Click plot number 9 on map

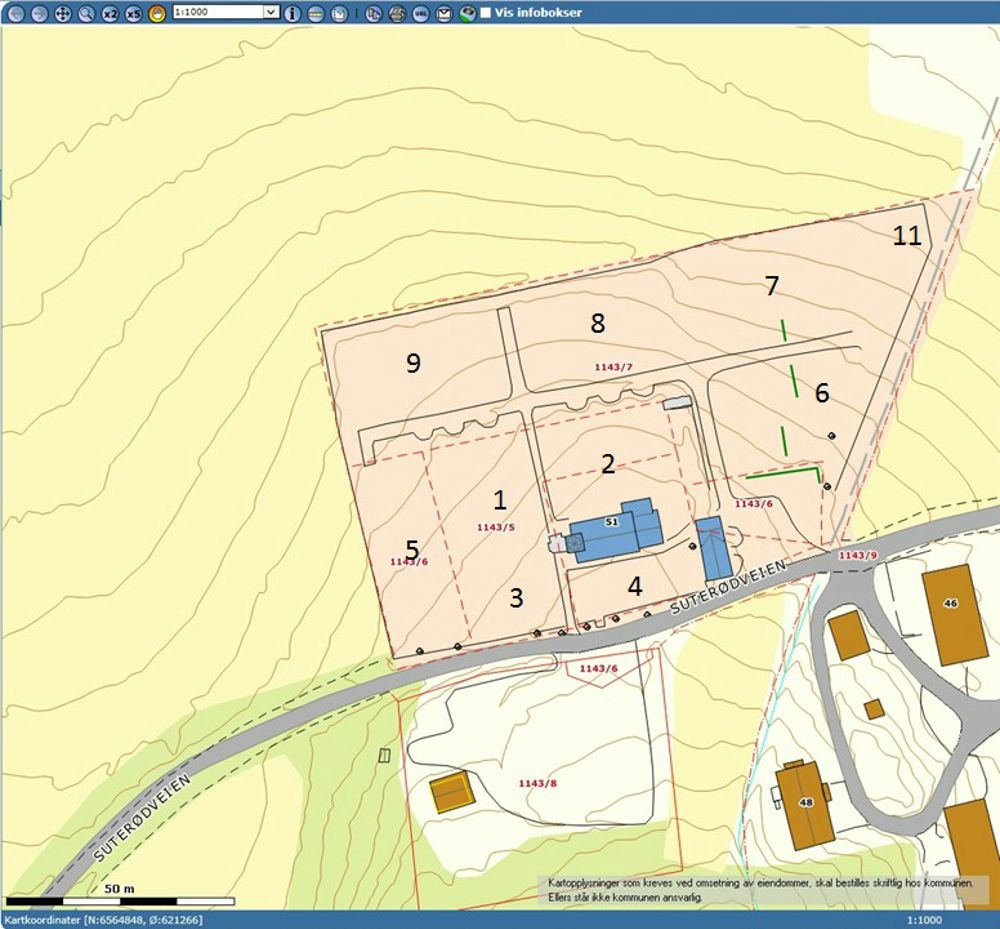[413, 363]
